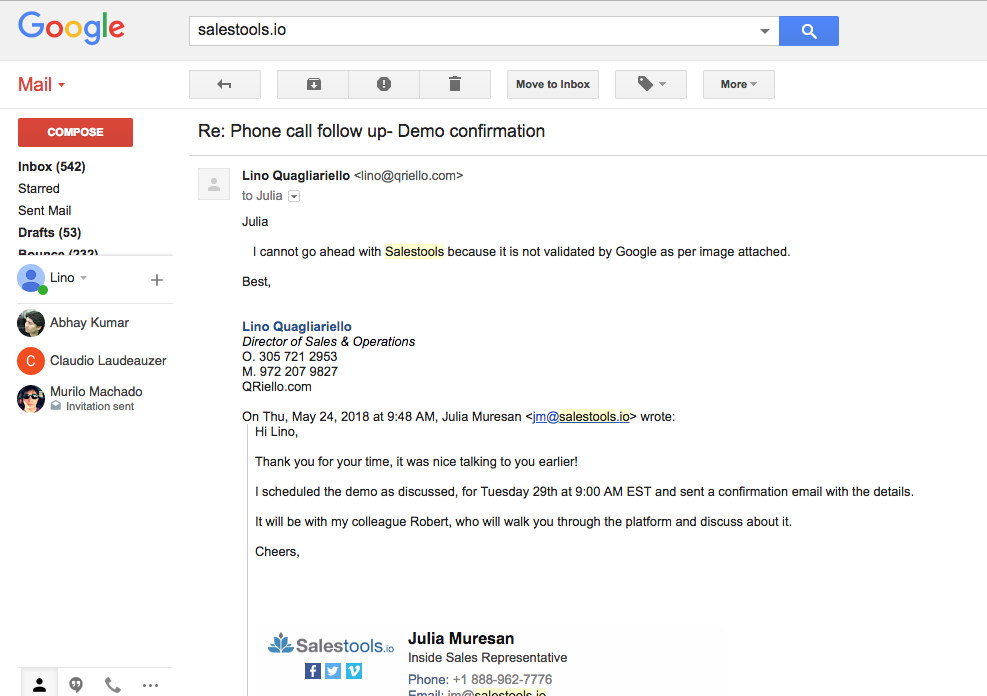
Task: Open the Labels tag dropdown
Action: (x=651, y=84)
